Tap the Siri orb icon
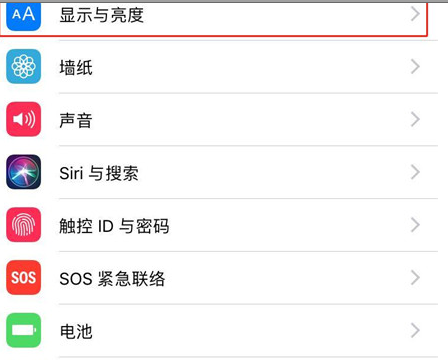 pyautogui.click(x=23, y=172)
